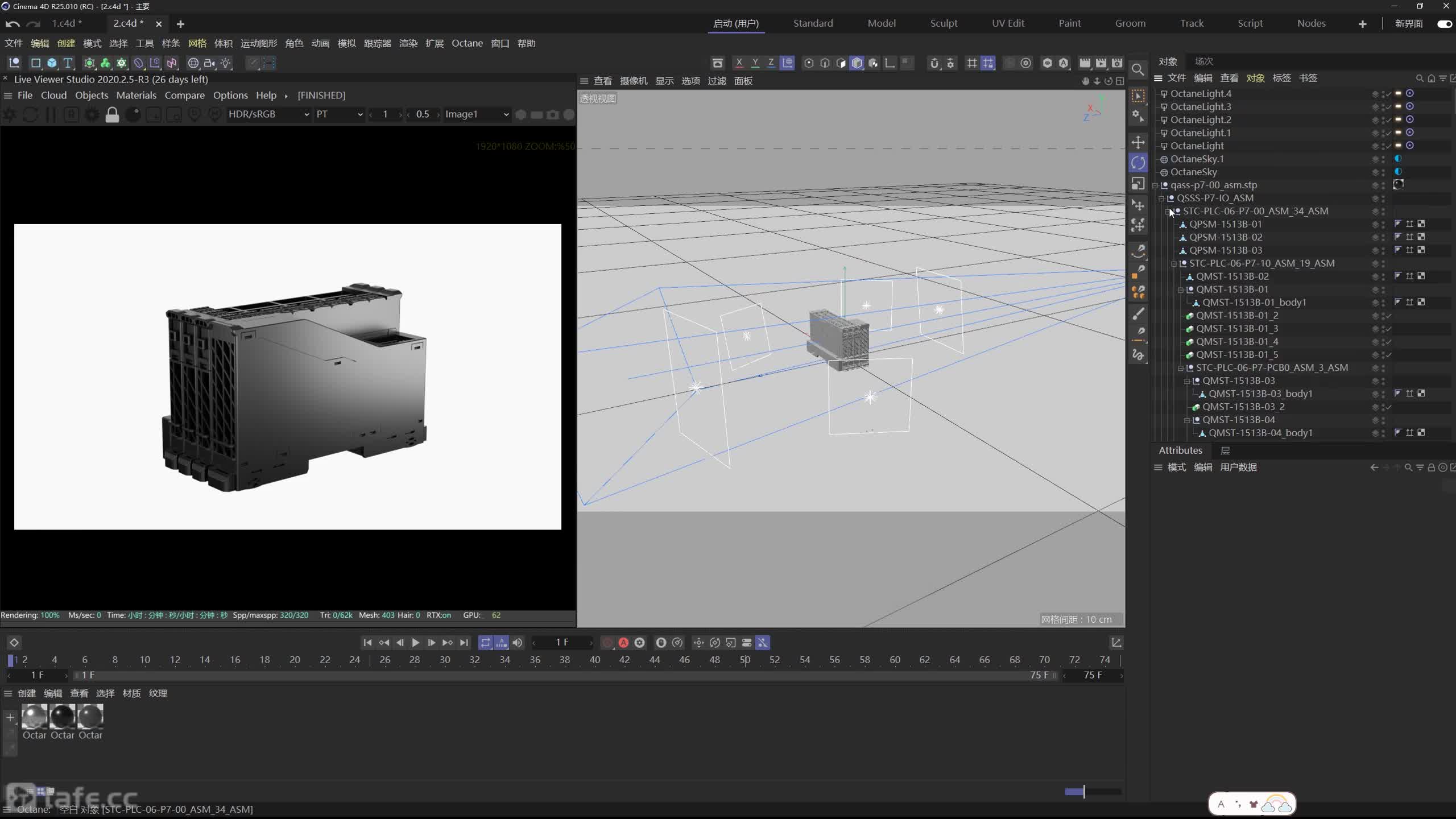The image size is (1456, 819).
Task: Click the Octane render settings gear icon
Action: point(91,114)
